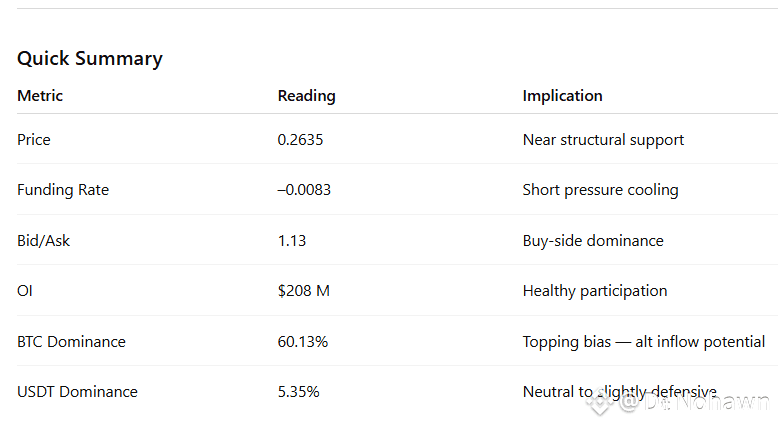Click the 1.13 bid/ask reading
Screen dimensions: 778x427
click(292, 241)
